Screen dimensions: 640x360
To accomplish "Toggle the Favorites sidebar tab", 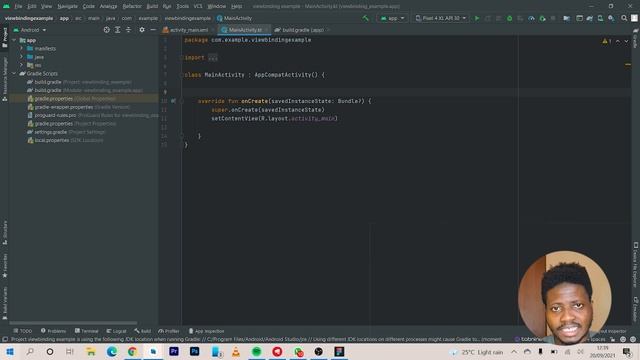I will pos(4,266).
